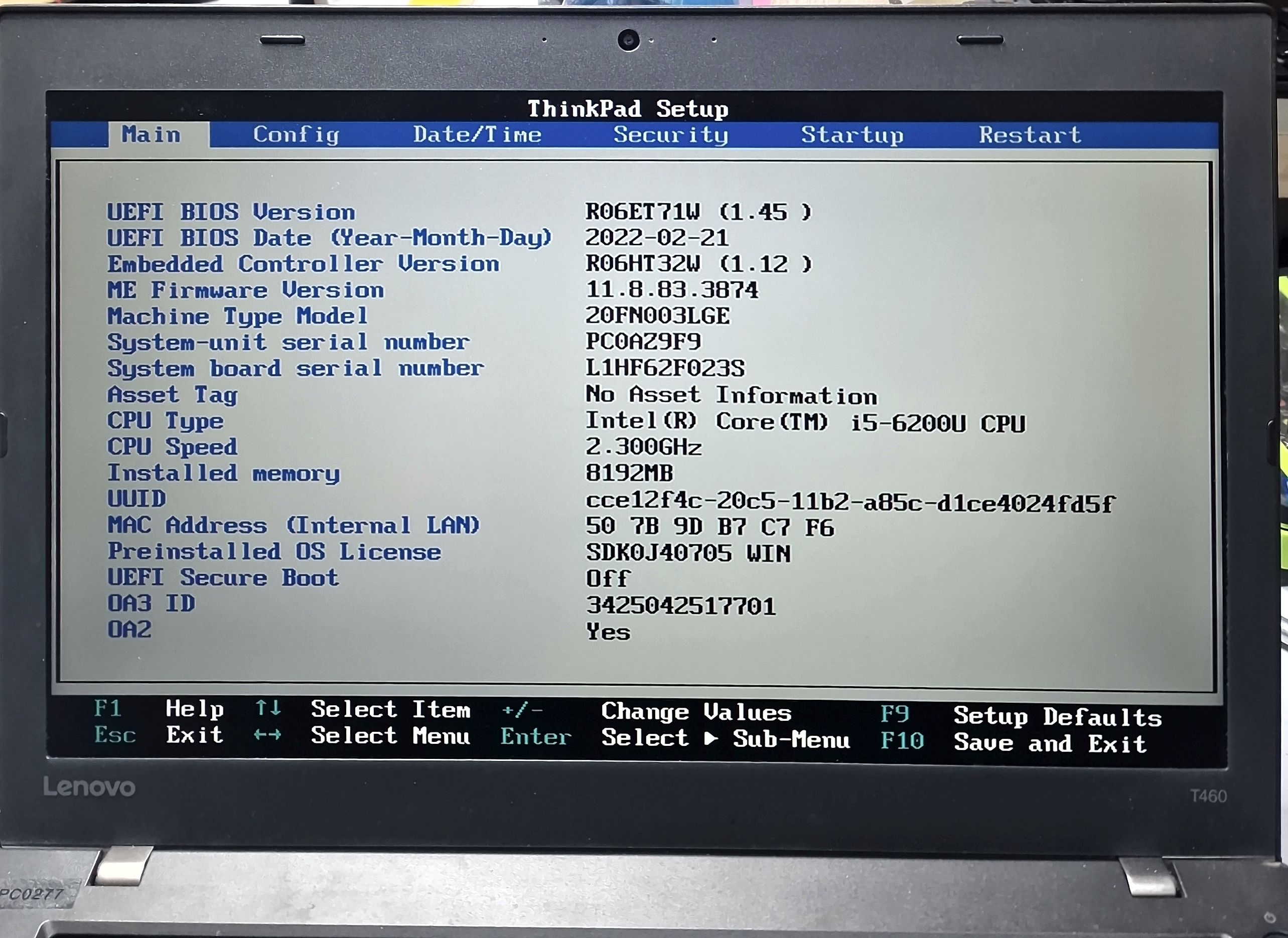The image size is (1288, 938).
Task: Click the Machine Type Model value 20FN003LGE
Action: coord(658,316)
